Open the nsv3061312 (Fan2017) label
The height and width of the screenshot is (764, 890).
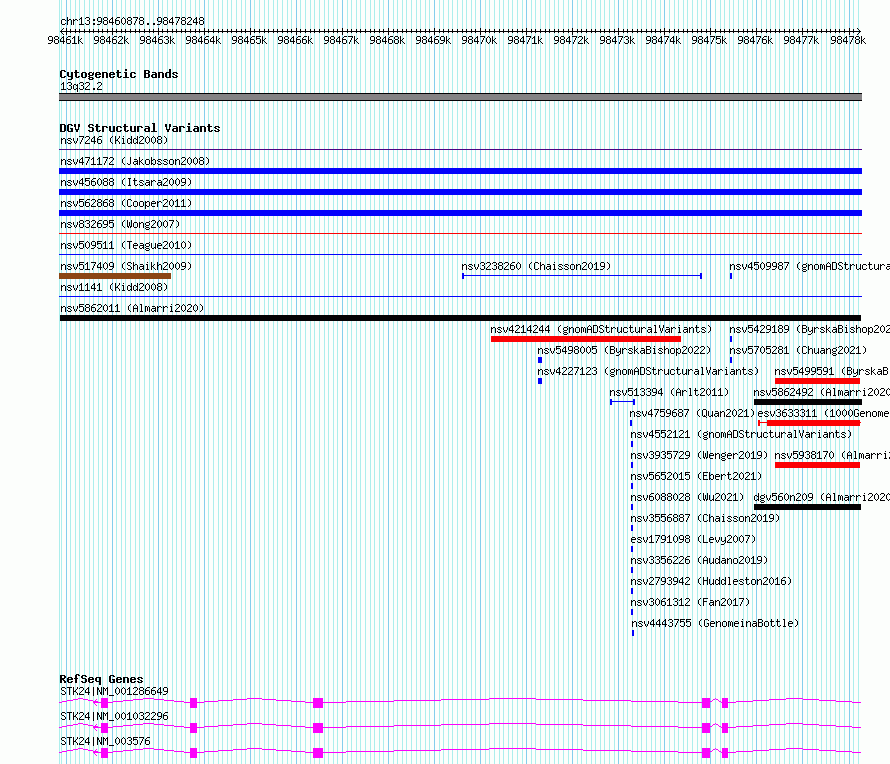coord(690,603)
